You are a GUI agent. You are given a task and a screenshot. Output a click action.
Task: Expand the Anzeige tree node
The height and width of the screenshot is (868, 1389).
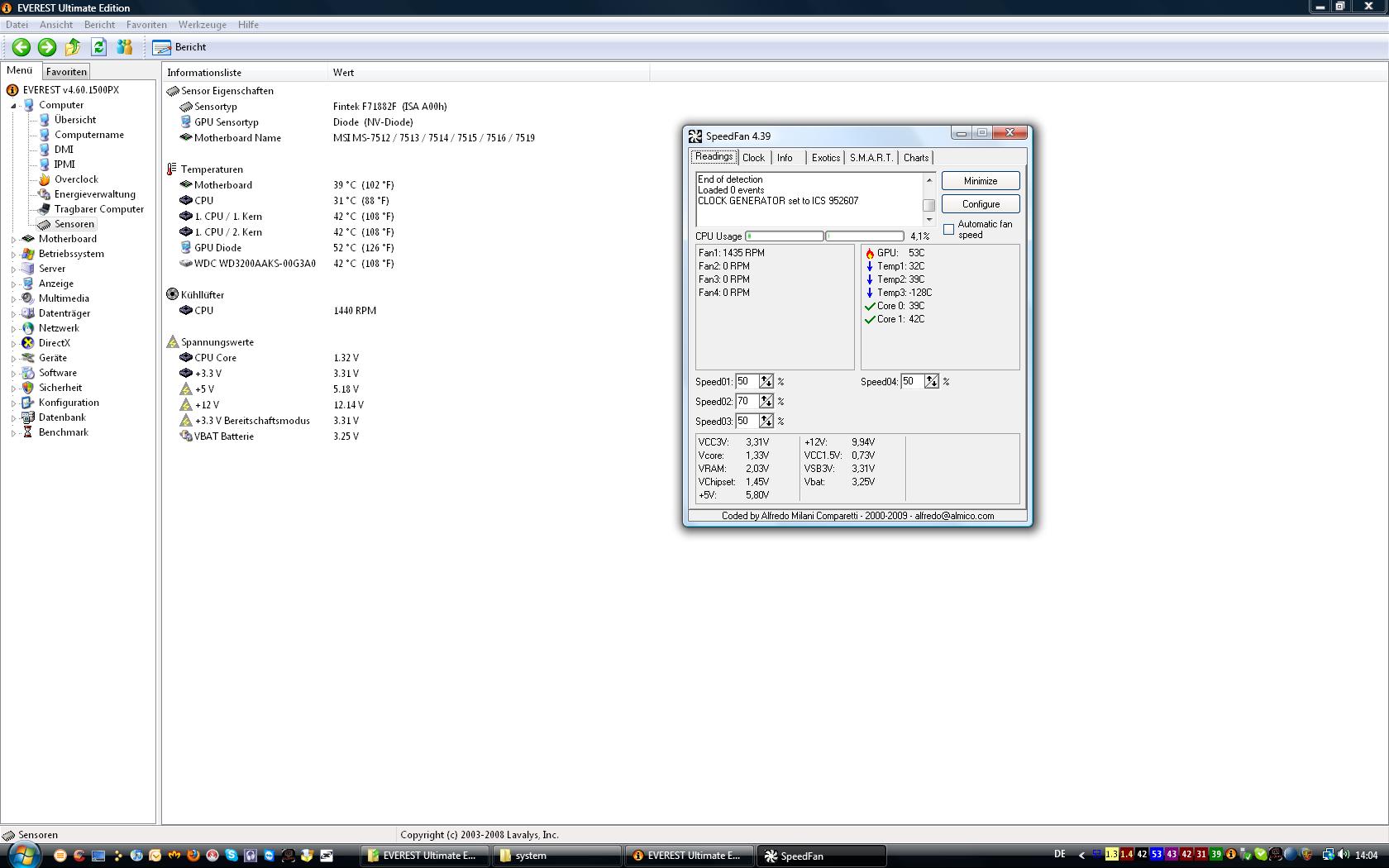click(13, 284)
